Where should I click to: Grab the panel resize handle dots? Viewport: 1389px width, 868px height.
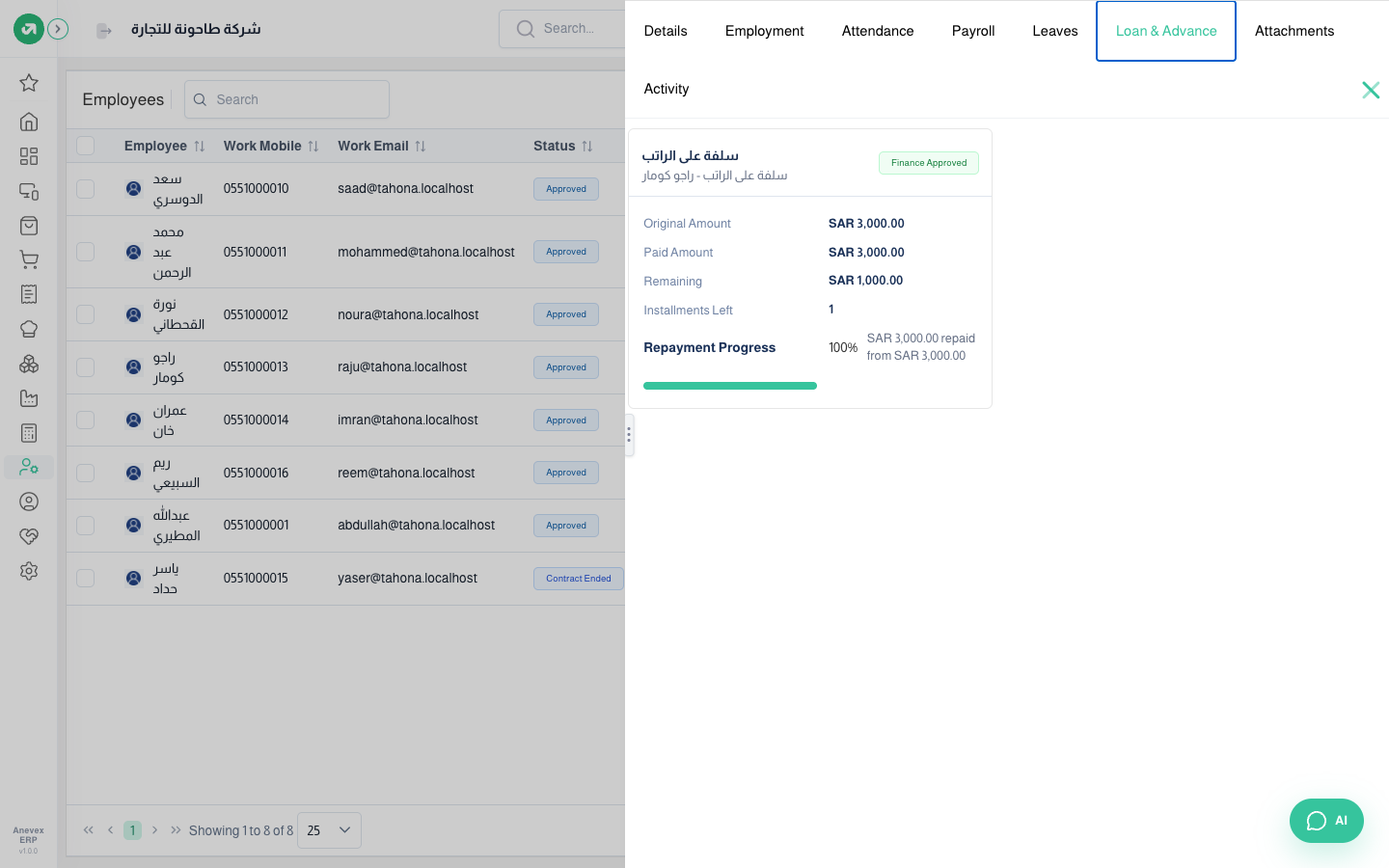629,435
